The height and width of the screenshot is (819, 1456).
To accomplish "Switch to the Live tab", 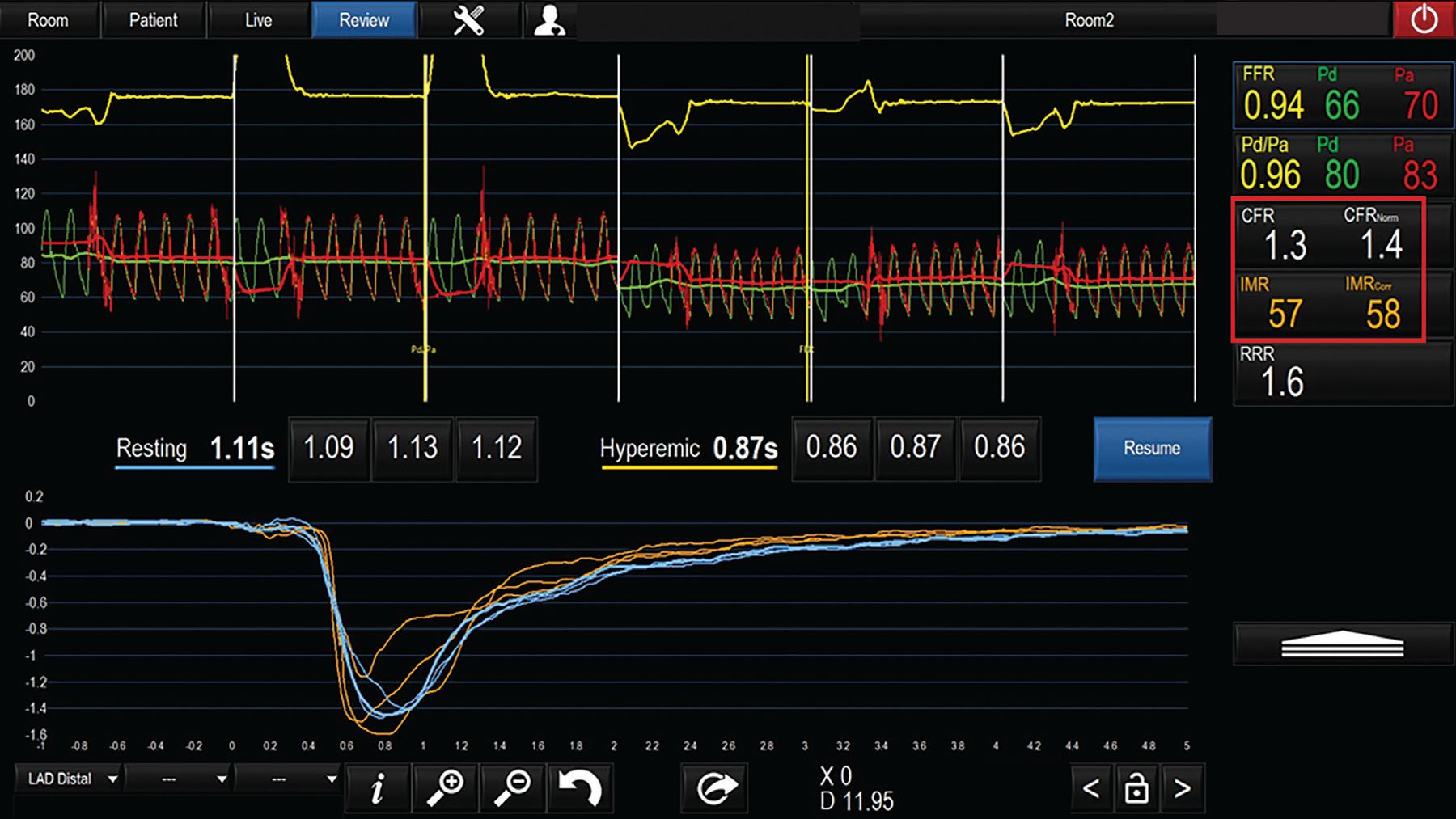I will coord(258,19).
